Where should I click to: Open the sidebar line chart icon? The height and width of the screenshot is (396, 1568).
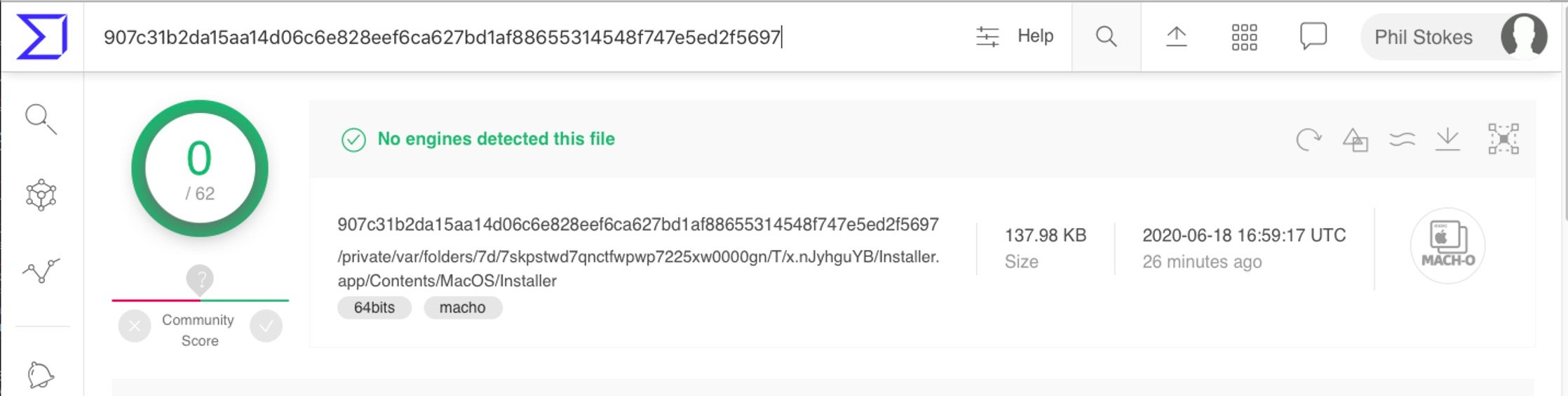(41, 271)
